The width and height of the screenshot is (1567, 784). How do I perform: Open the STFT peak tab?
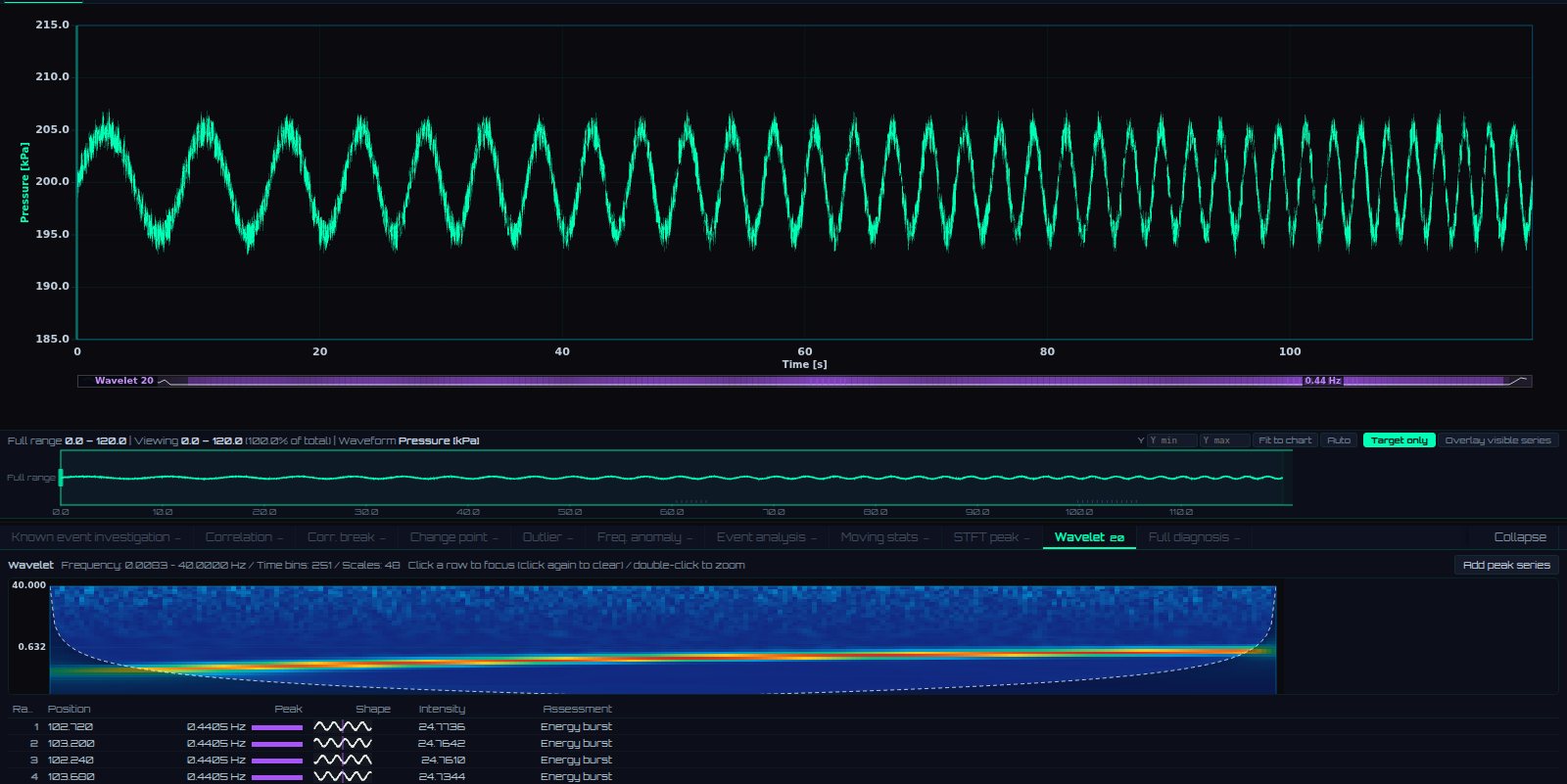coord(991,537)
